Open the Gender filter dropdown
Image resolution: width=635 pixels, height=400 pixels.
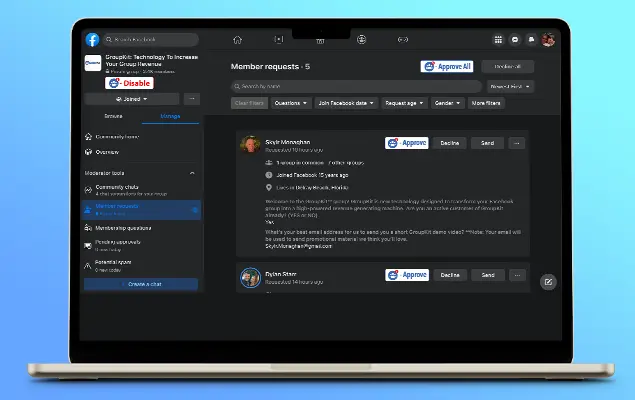click(x=447, y=103)
